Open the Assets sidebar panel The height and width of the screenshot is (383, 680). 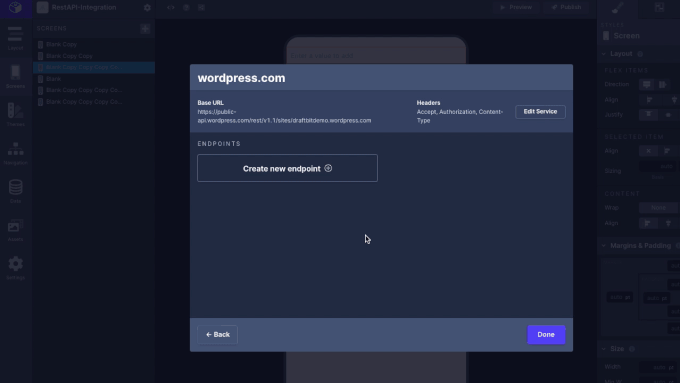click(15, 229)
